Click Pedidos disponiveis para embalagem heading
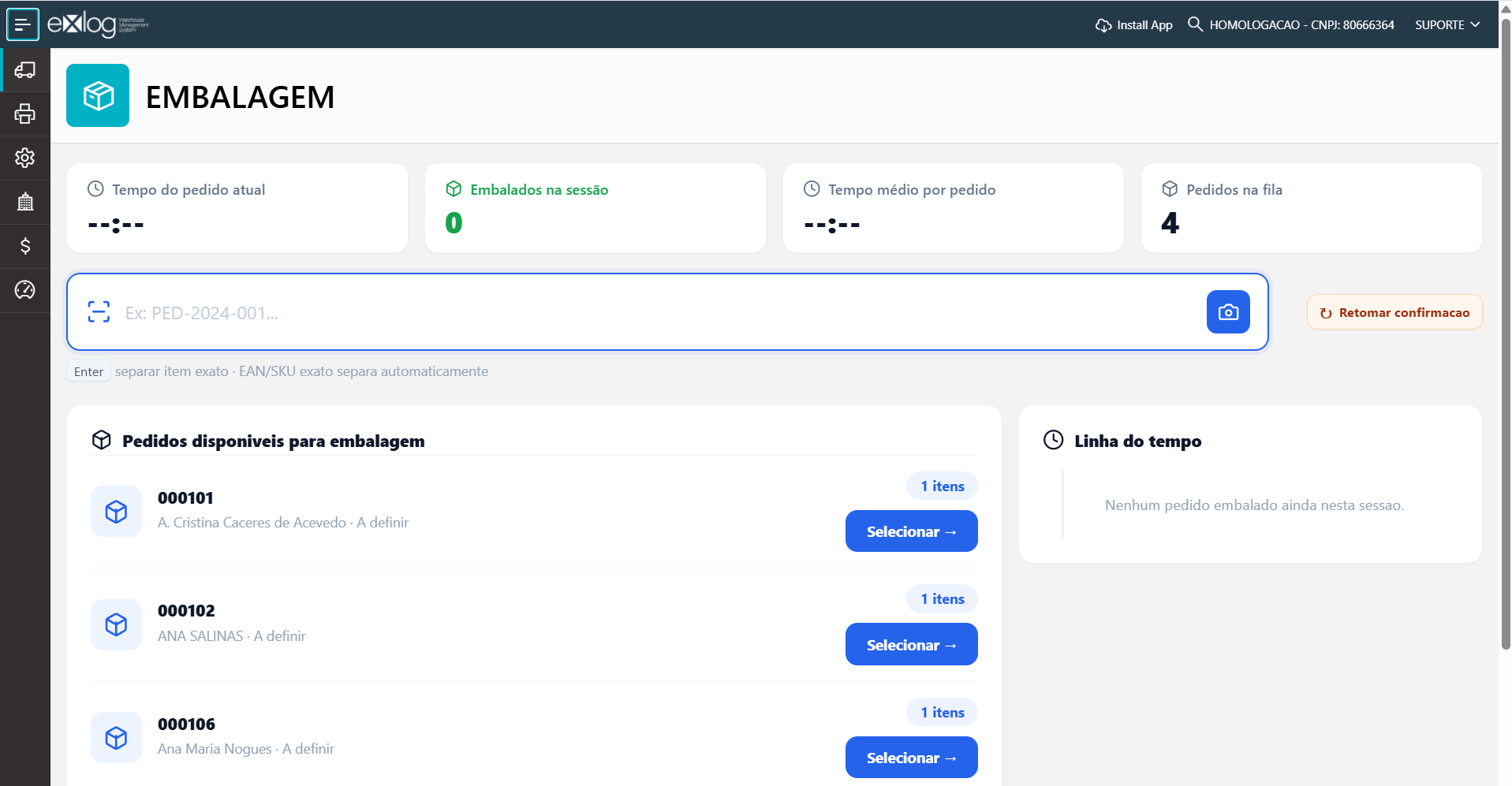Viewport: 1512px width, 786px height. click(273, 441)
